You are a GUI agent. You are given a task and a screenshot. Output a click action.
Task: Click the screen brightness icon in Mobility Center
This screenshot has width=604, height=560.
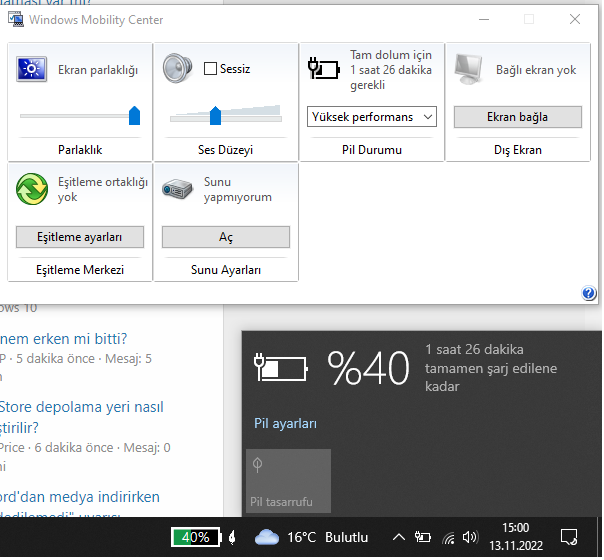32,69
